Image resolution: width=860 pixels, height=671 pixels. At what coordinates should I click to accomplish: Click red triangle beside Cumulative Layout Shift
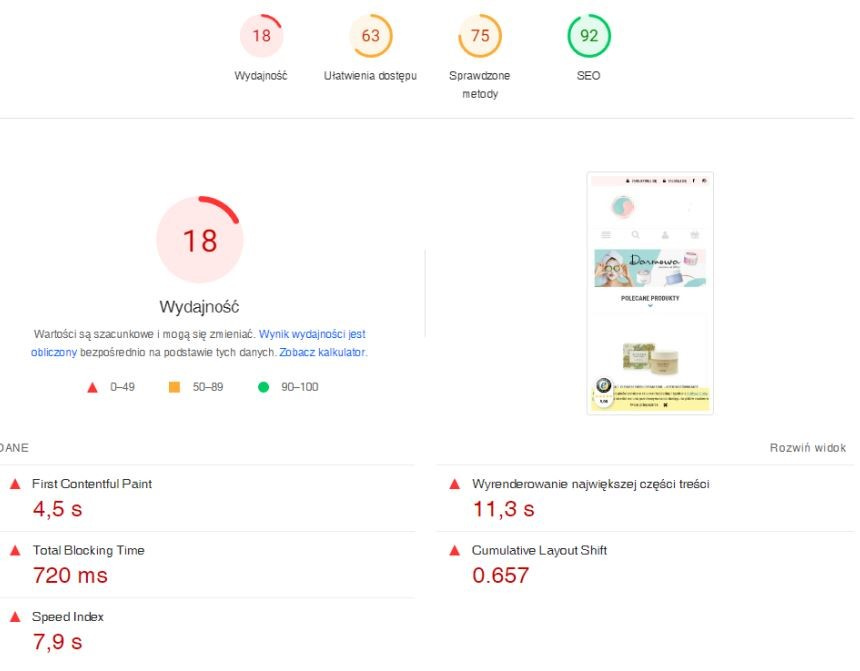tap(455, 551)
